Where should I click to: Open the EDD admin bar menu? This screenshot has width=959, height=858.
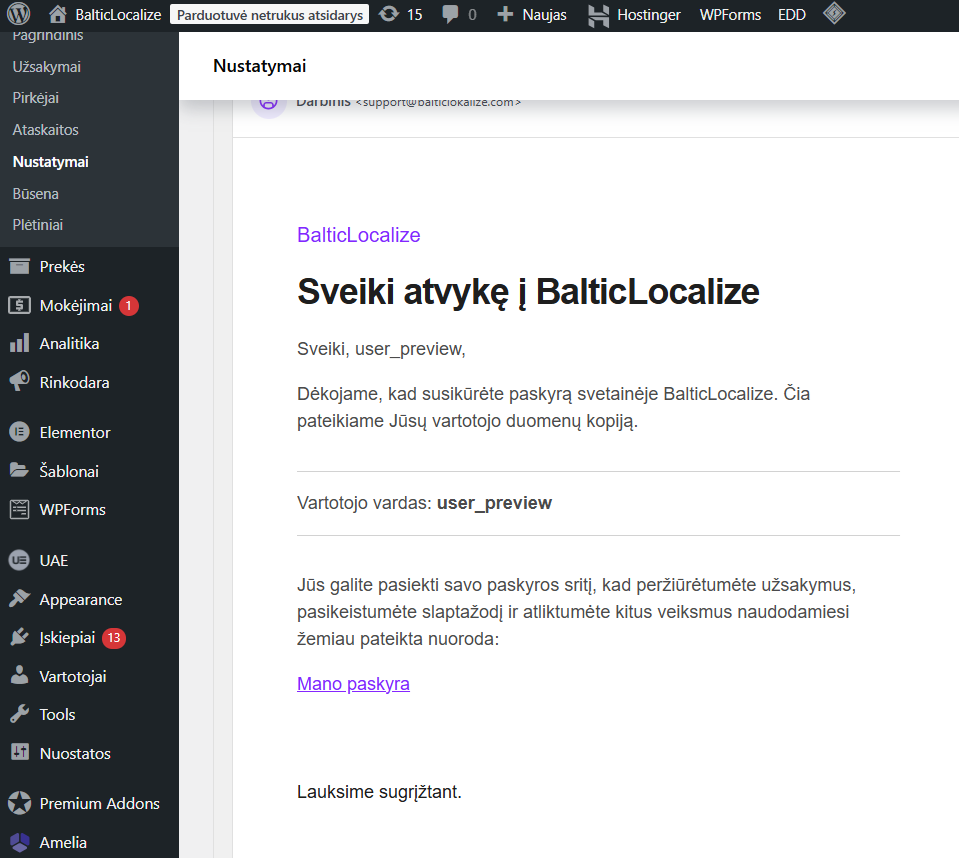pyautogui.click(x=791, y=15)
